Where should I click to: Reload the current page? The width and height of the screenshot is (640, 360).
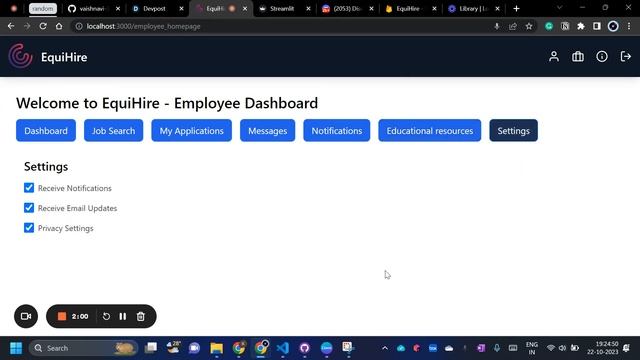43,26
